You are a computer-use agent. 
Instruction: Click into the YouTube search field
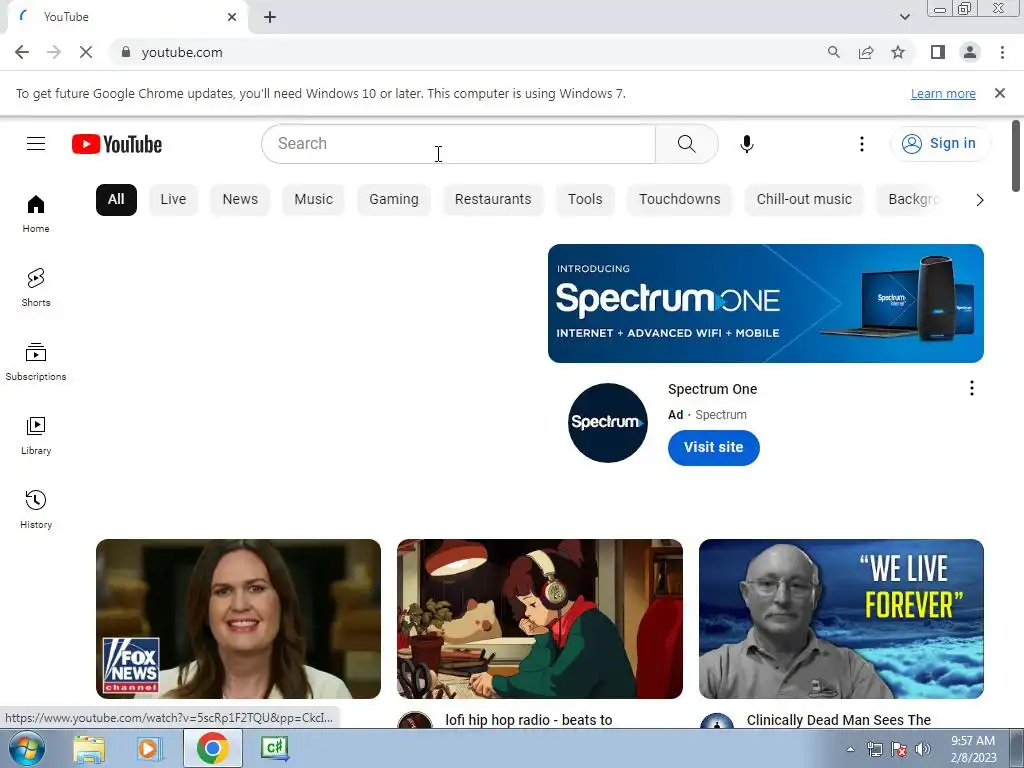[458, 144]
